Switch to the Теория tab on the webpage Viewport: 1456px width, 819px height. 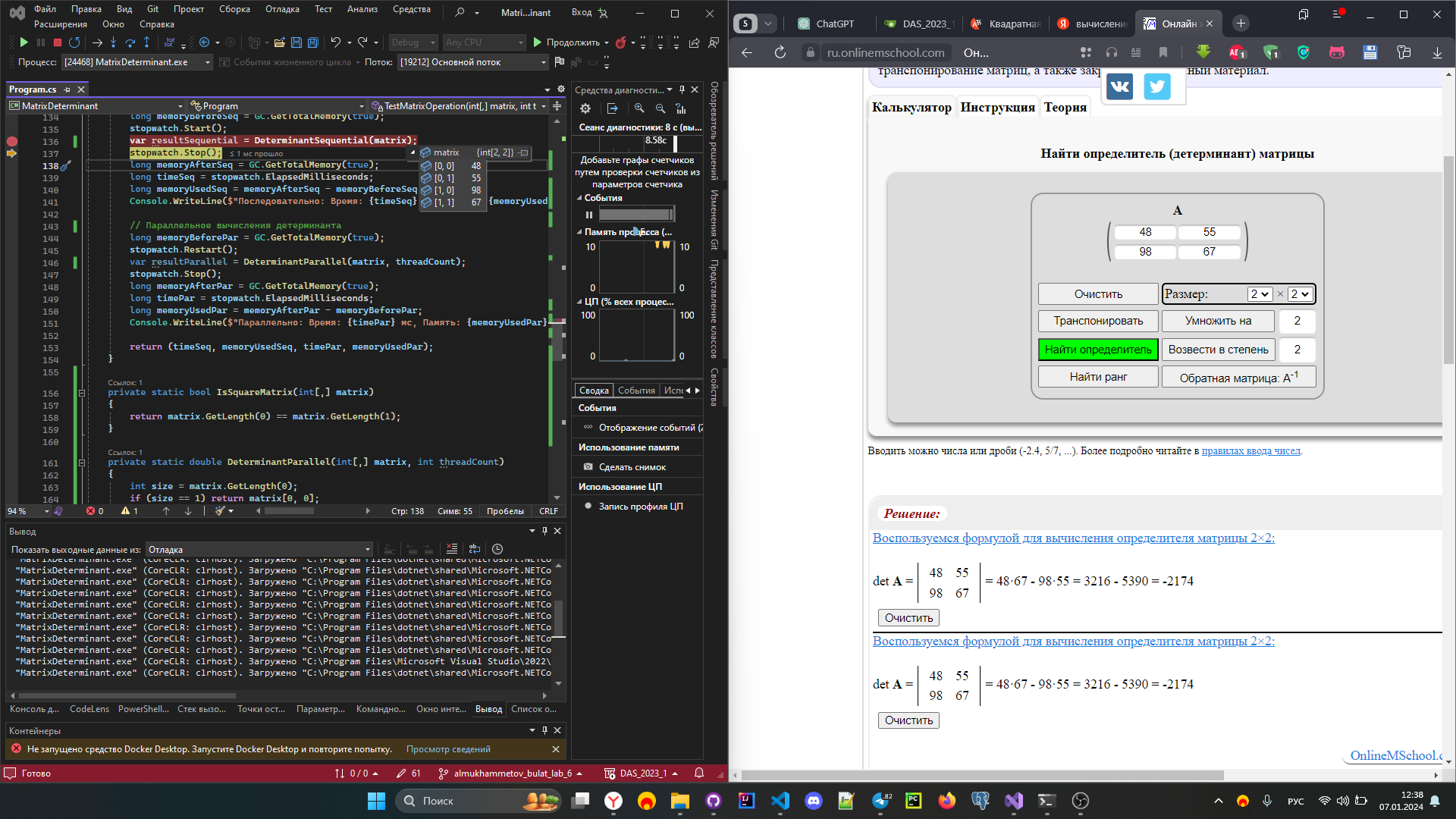point(1065,107)
